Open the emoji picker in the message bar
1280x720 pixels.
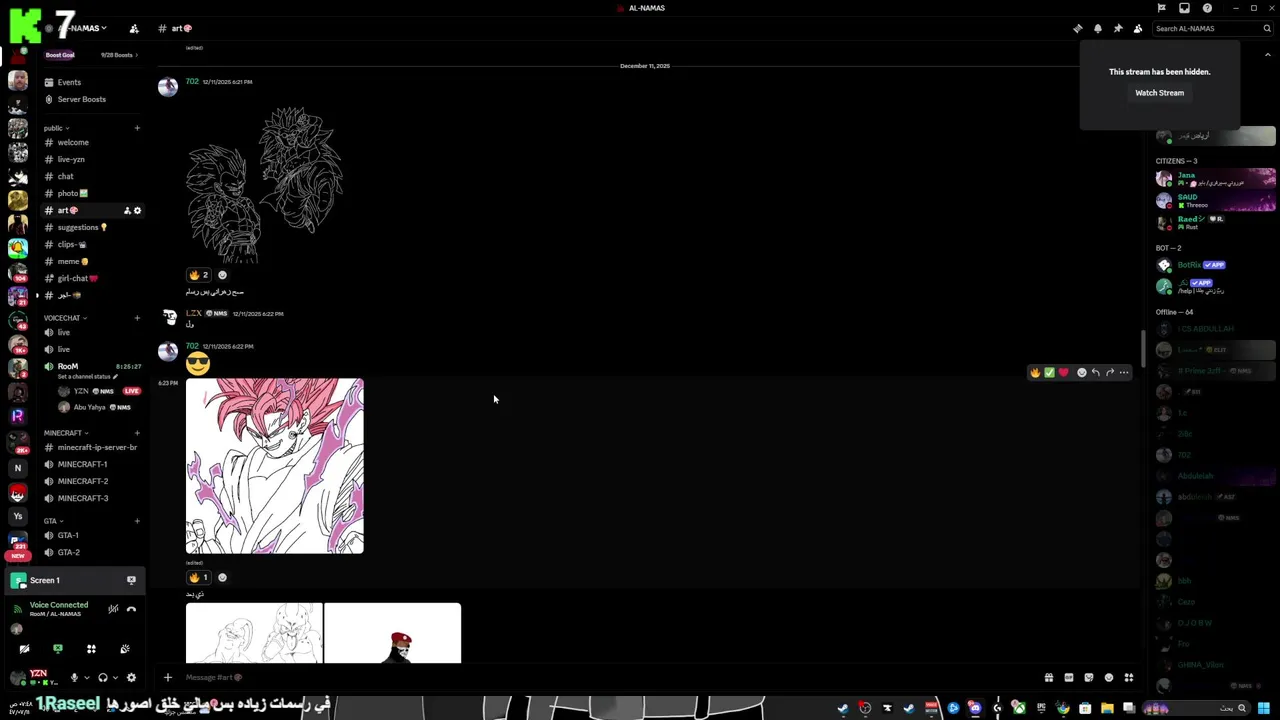click(1109, 677)
